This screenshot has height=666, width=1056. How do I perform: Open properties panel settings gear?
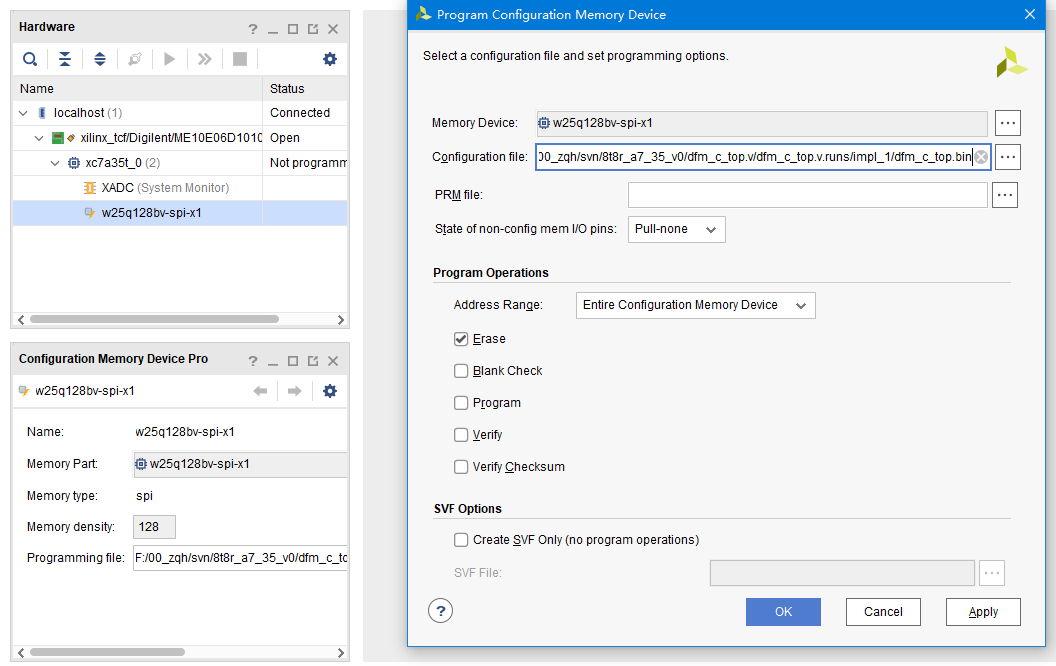pos(330,391)
